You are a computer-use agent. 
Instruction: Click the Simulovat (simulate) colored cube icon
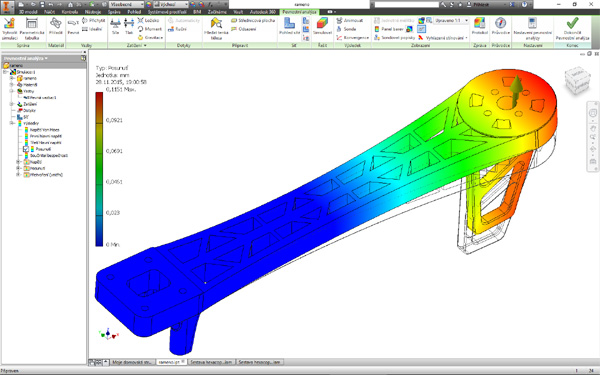[322, 23]
